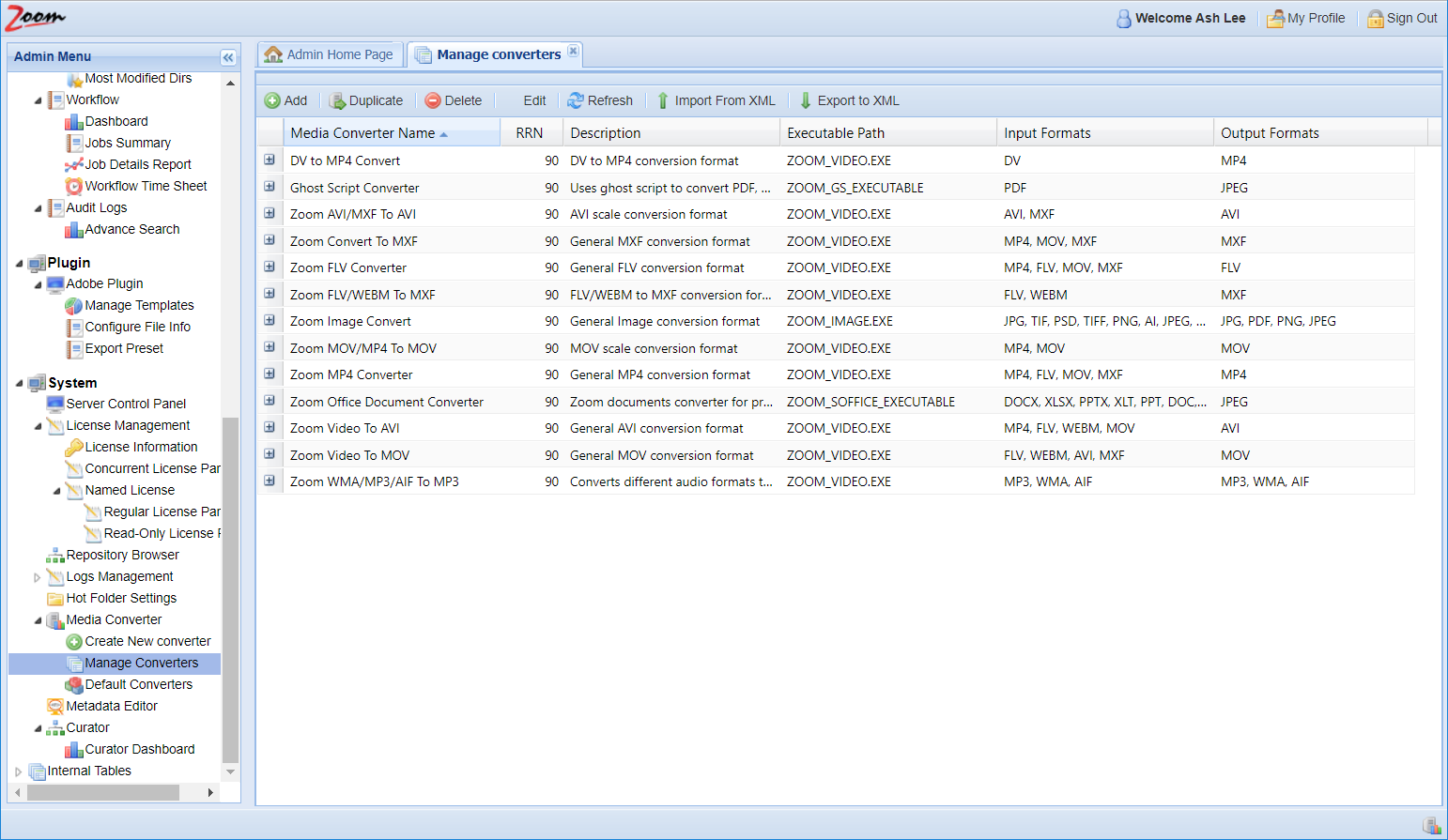1448x840 pixels.
Task: Sort by Media Converter Name column
Action: (x=392, y=133)
